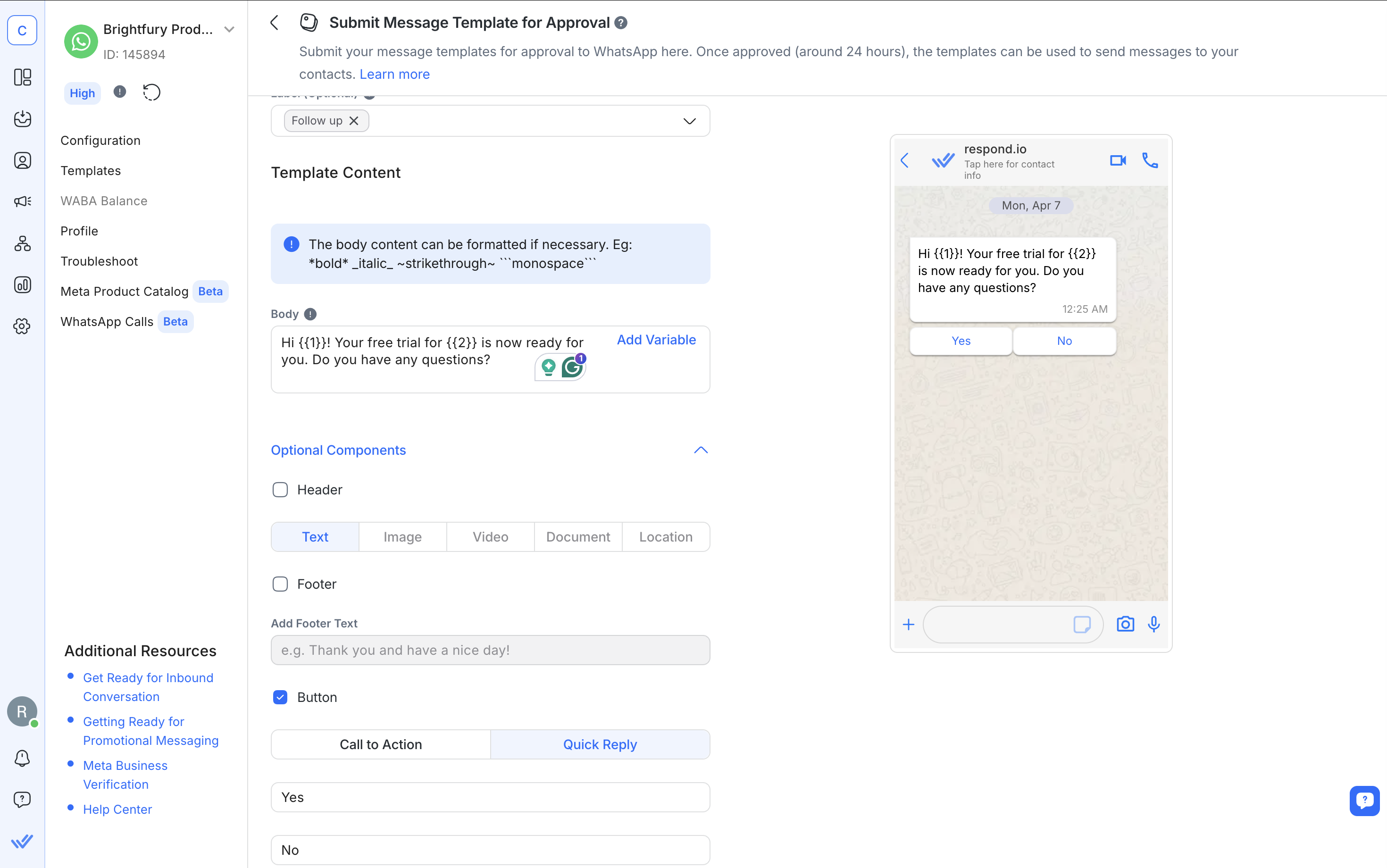Click the WhatsApp channel logo
Viewport: 1387px width, 868px height.
pyautogui.click(x=80, y=42)
